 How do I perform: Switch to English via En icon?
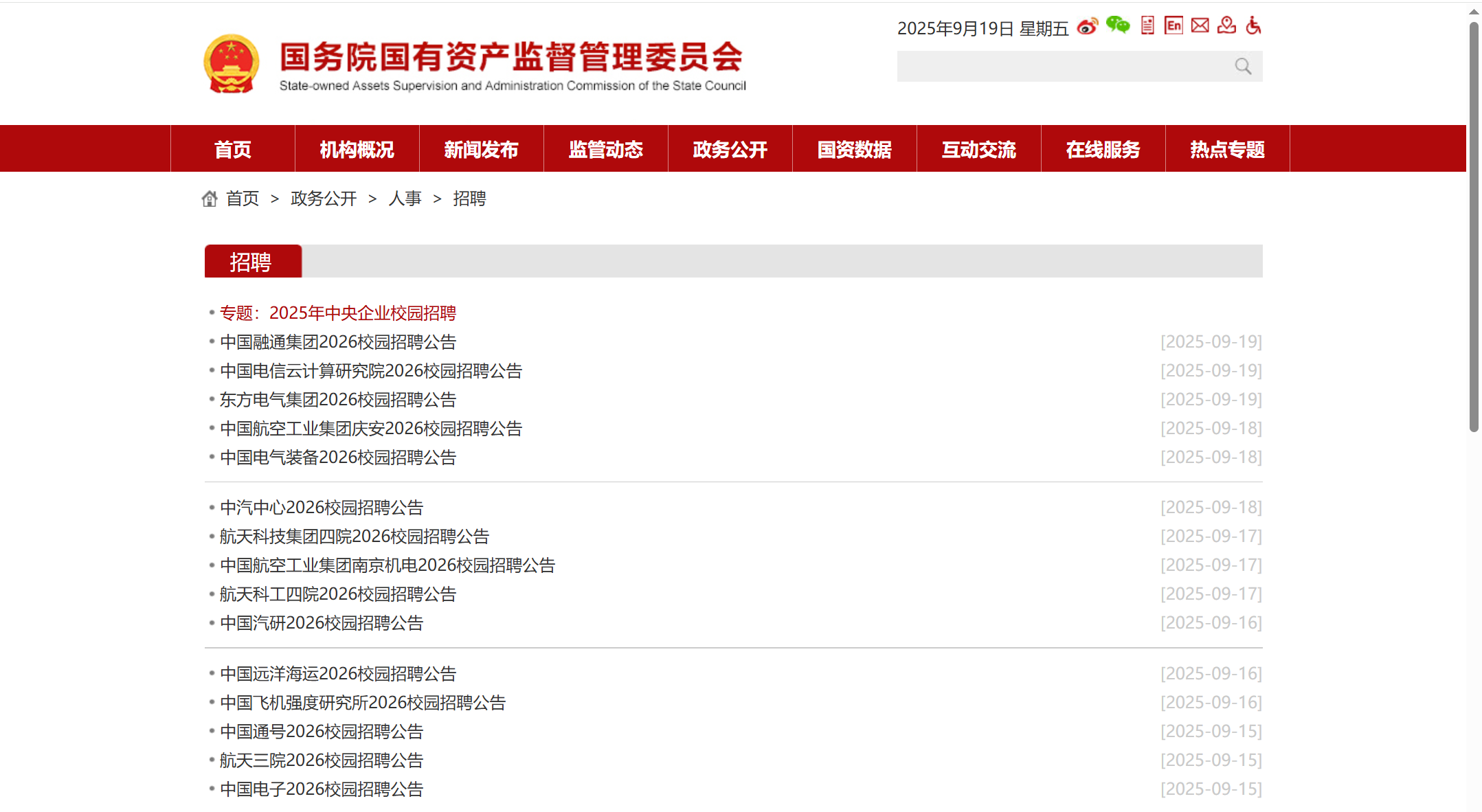point(1174,25)
